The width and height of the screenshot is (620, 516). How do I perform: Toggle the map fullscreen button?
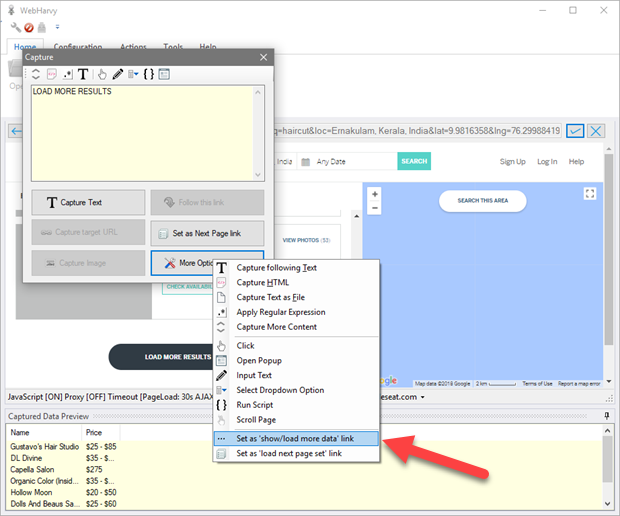[590, 193]
